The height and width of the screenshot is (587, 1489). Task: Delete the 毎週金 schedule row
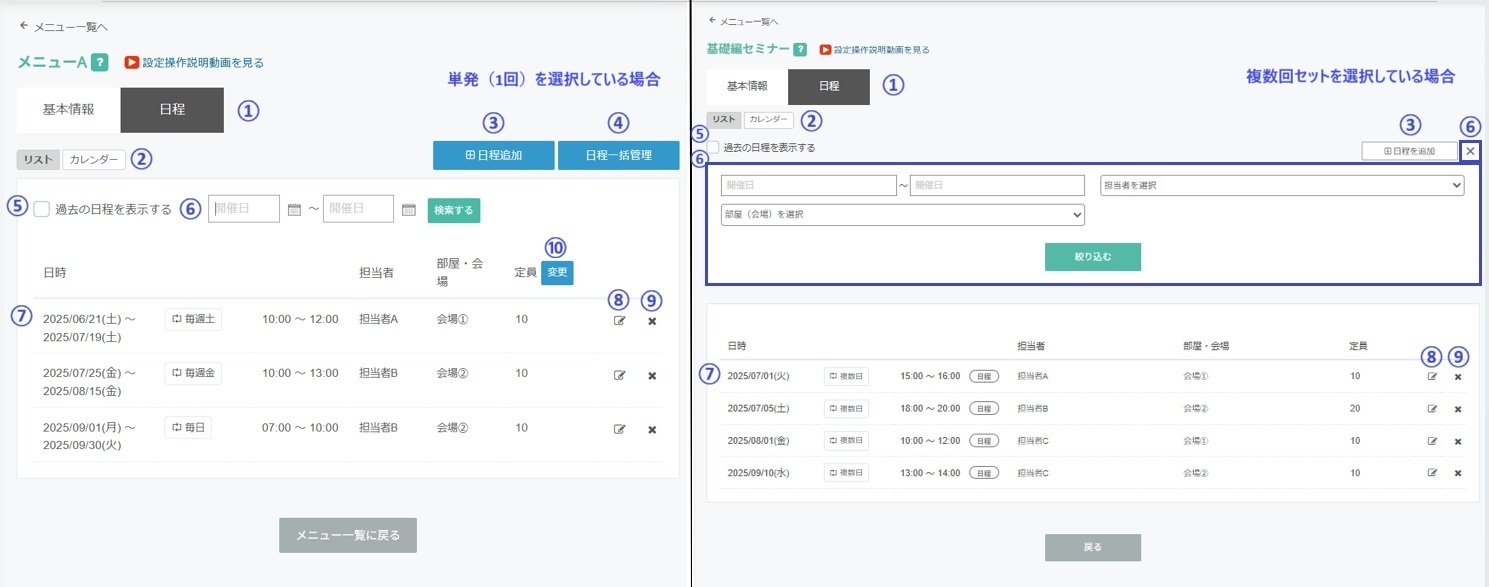point(652,375)
